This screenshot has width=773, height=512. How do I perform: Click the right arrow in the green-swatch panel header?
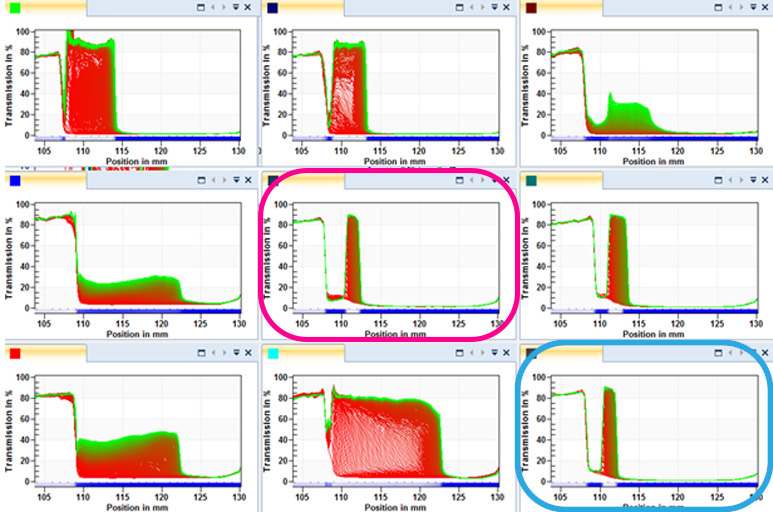(224, 7)
